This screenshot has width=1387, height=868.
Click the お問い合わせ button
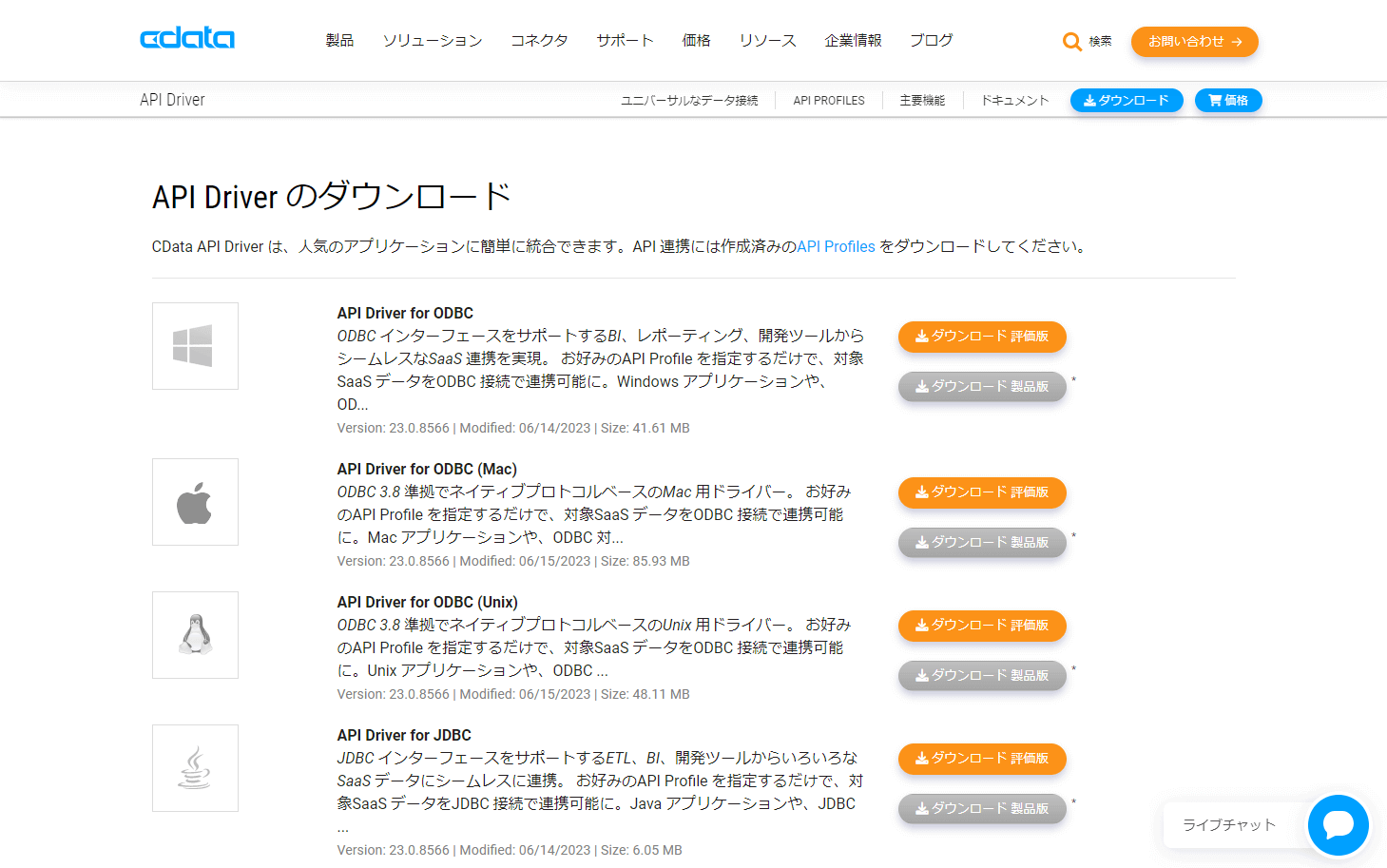tap(1194, 42)
